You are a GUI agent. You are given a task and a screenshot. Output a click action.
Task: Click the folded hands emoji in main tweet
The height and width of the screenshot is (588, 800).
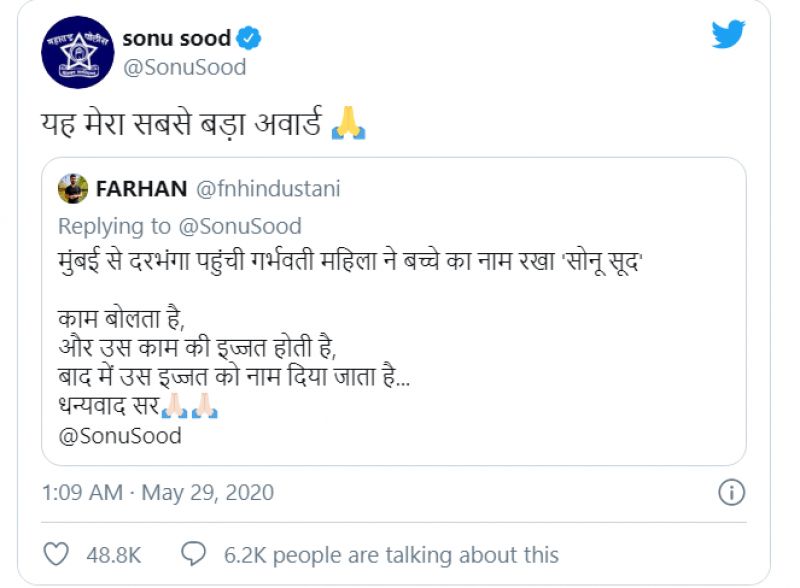[348, 125]
